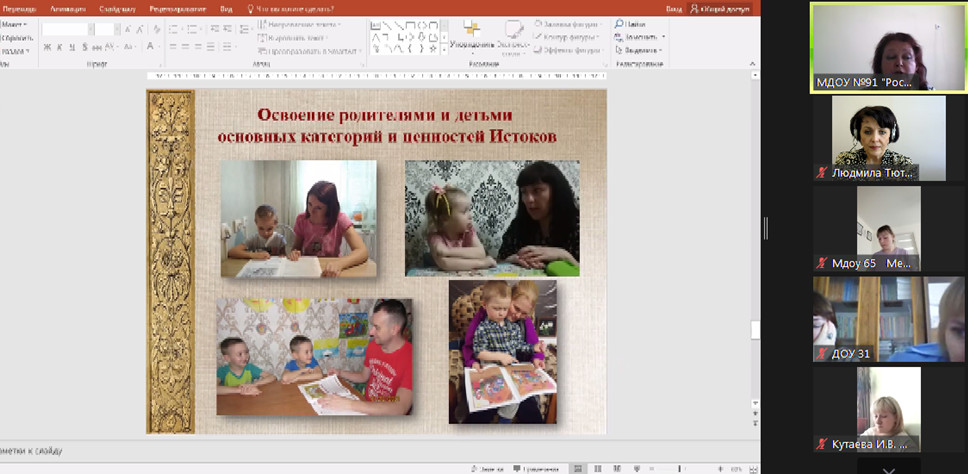The width and height of the screenshot is (968, 474).
Task: Click Normal view icon in status bar
Action: click(578, 468)
